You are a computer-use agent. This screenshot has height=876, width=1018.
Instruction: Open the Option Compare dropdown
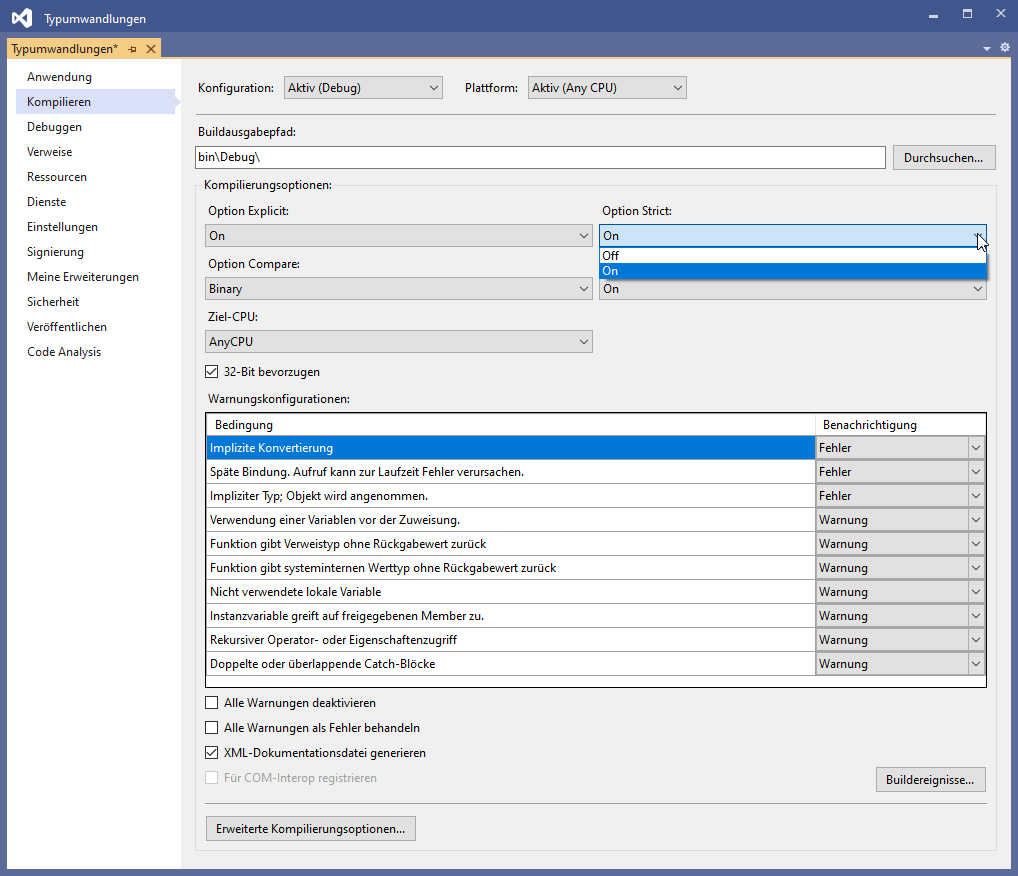click(x=399, y=289)
